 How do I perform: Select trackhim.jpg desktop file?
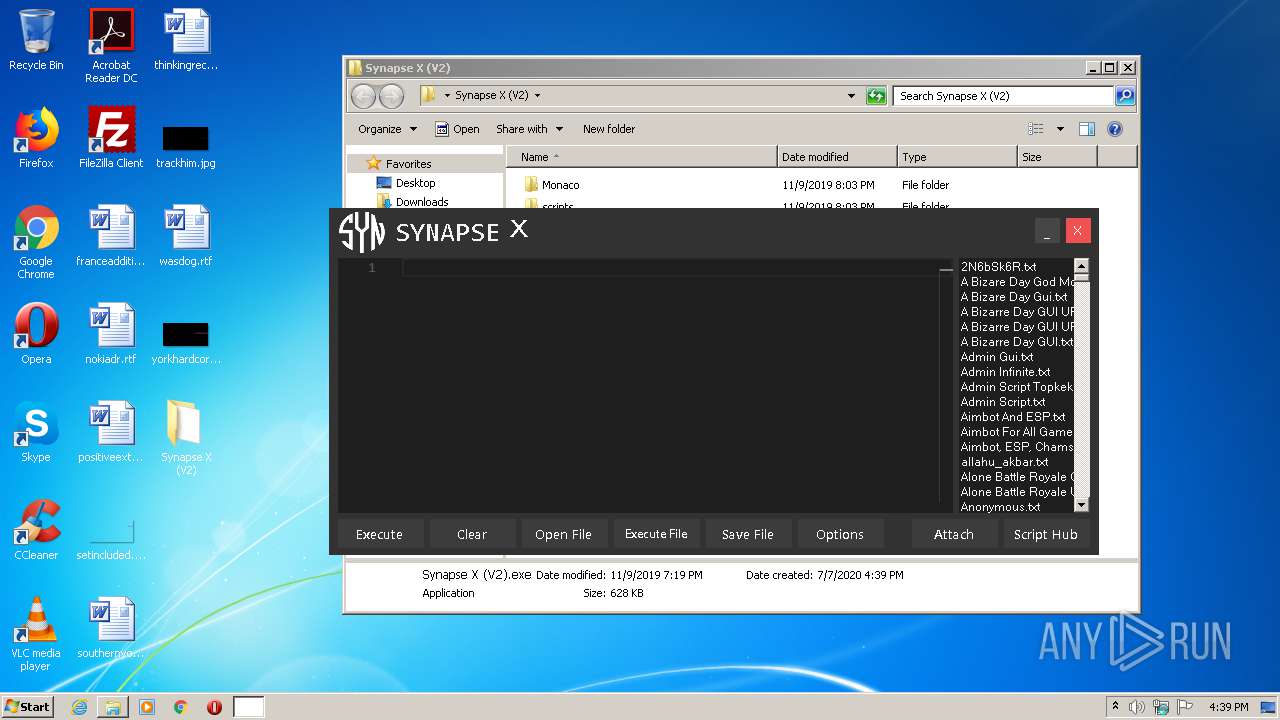186,146
